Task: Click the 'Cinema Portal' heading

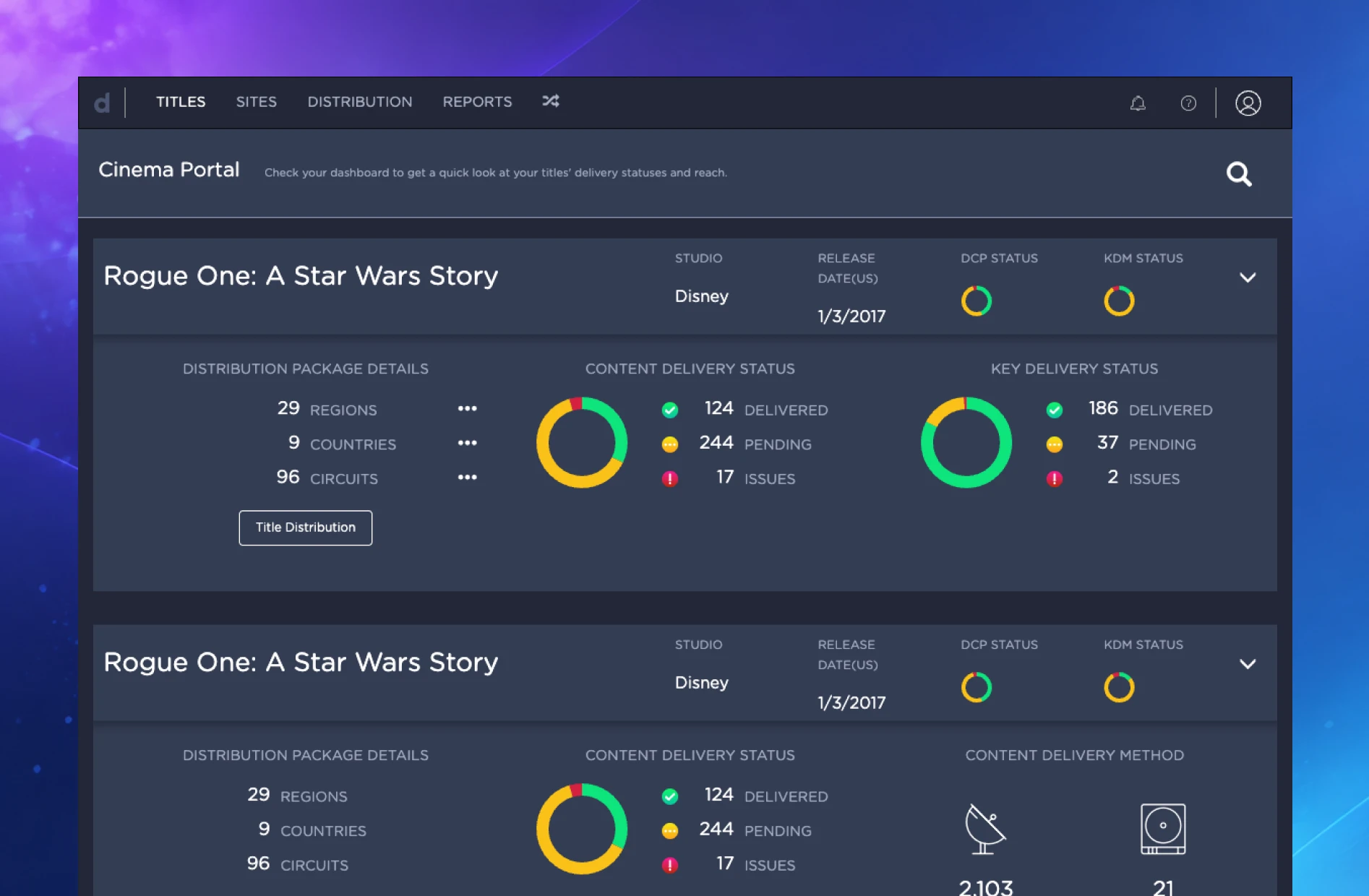Action: point(169,170)
